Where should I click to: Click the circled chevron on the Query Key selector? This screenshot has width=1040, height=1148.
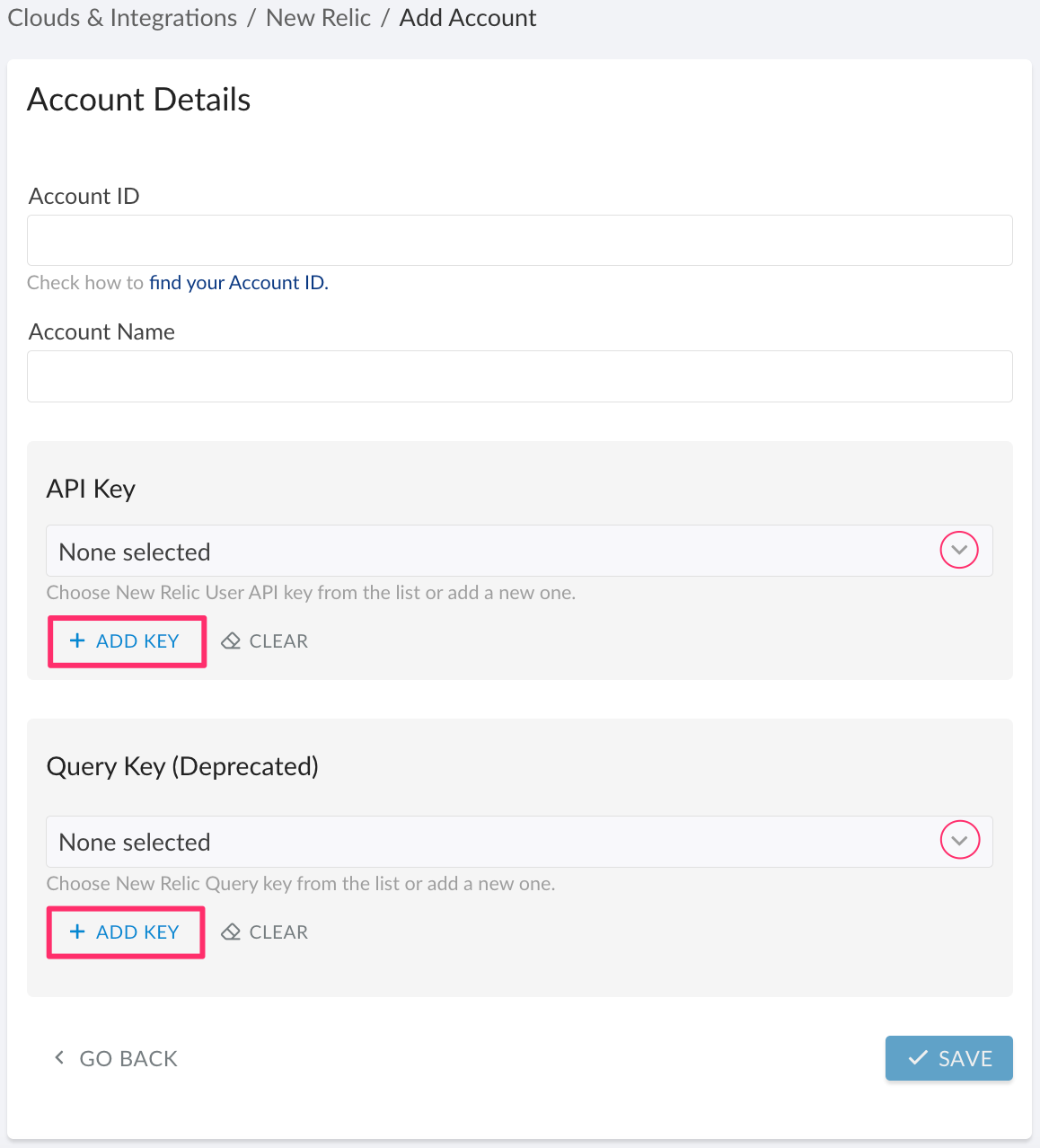(958, 840)
